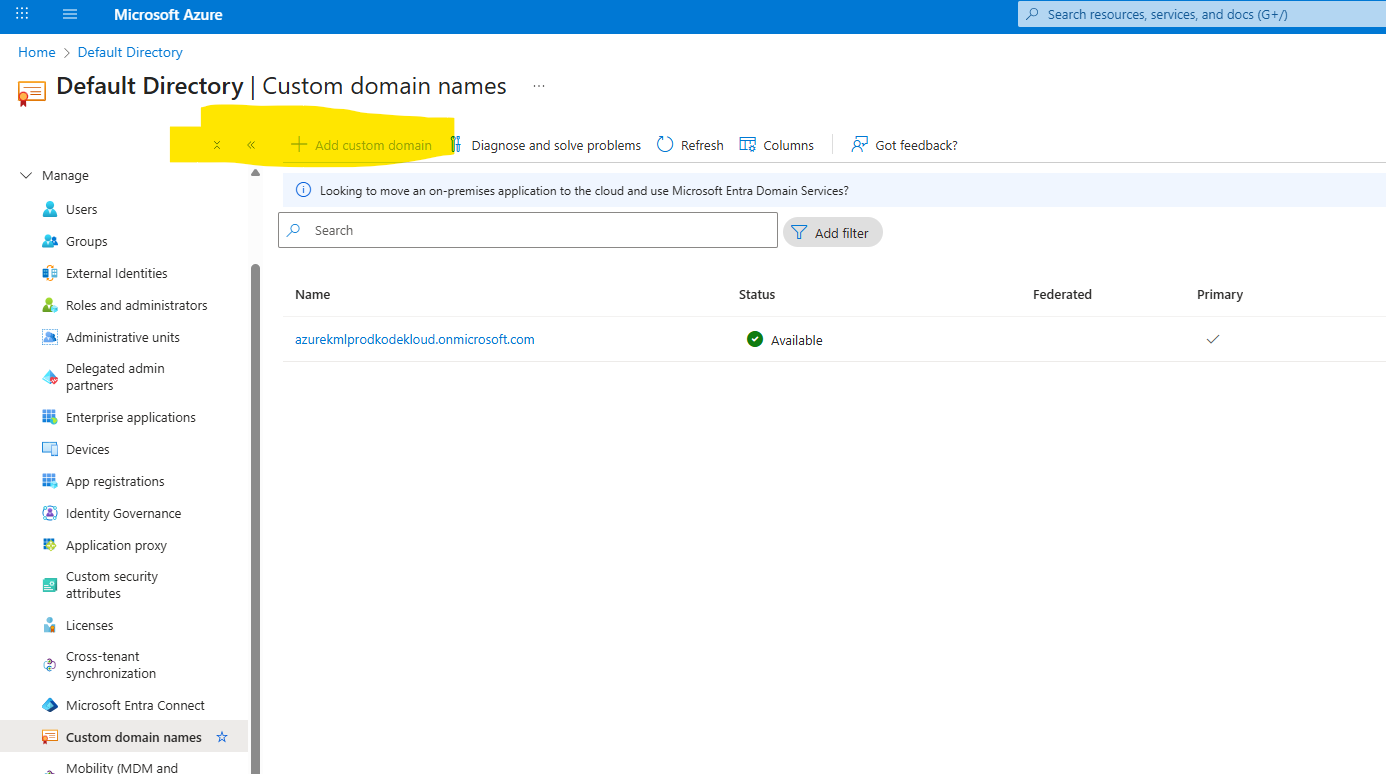Image resolution: width=1386 pixels, height=774 pixels.
Task: Click the green Available status icon
Action: point(755,339)
